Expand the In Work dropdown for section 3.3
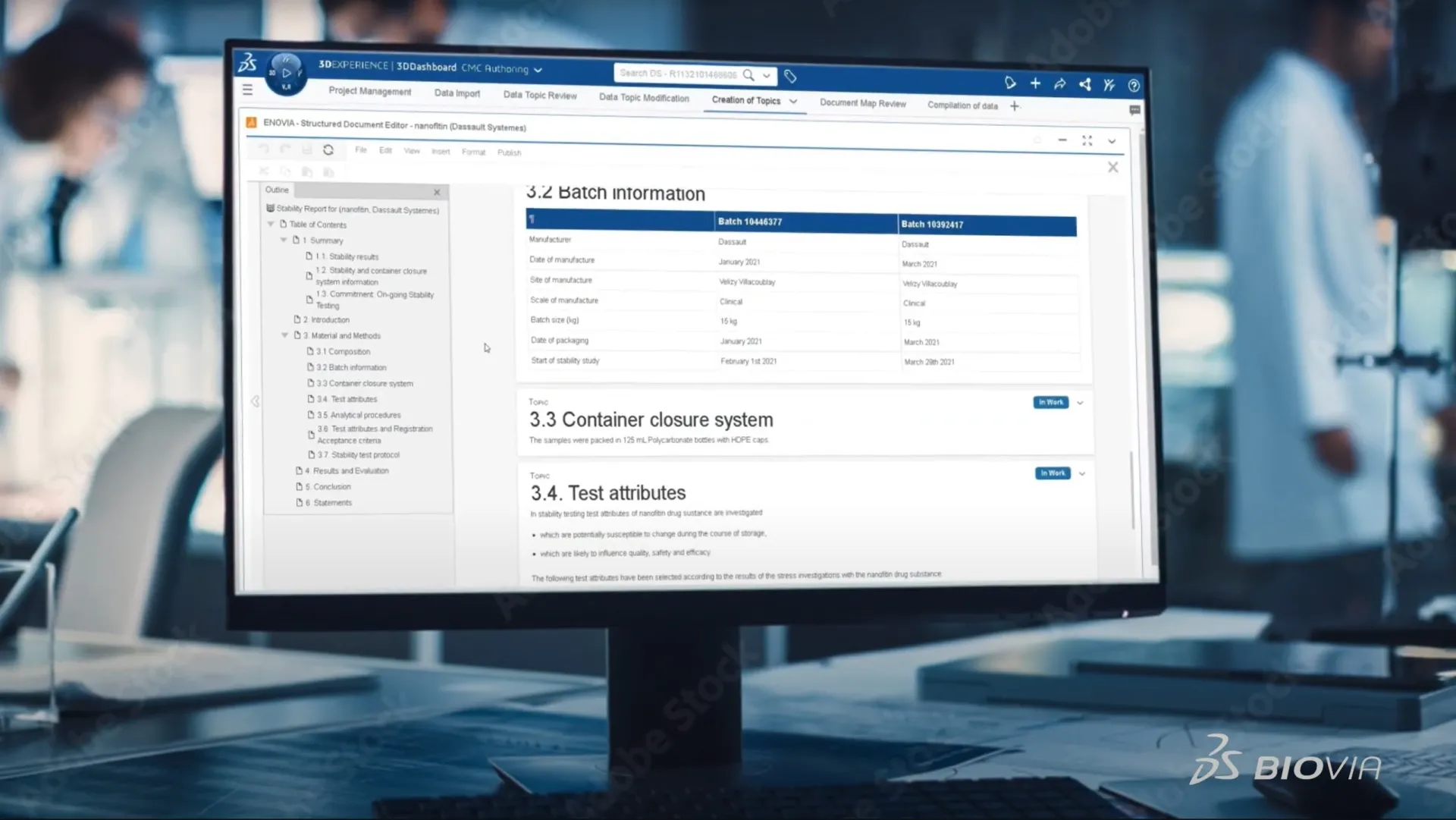The width and height of the screenshot is (1456, 820). pos(1081,403)
